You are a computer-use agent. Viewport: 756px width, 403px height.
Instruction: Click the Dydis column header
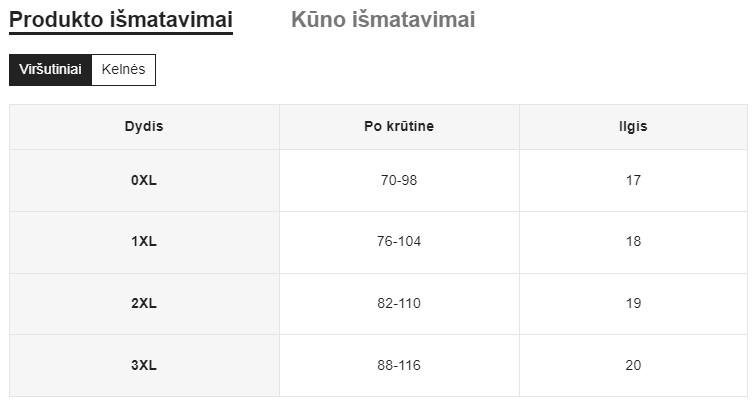coord(144,127)
